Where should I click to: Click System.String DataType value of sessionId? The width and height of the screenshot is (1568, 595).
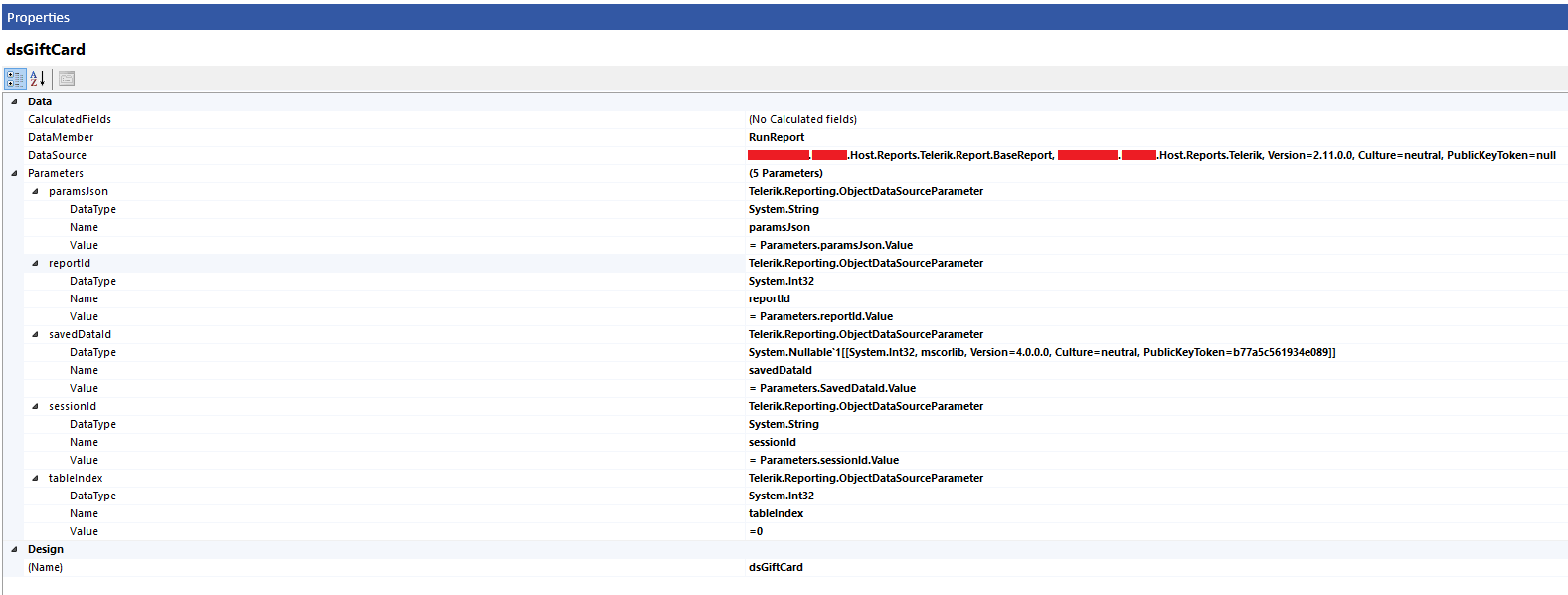tap(784, 424)
